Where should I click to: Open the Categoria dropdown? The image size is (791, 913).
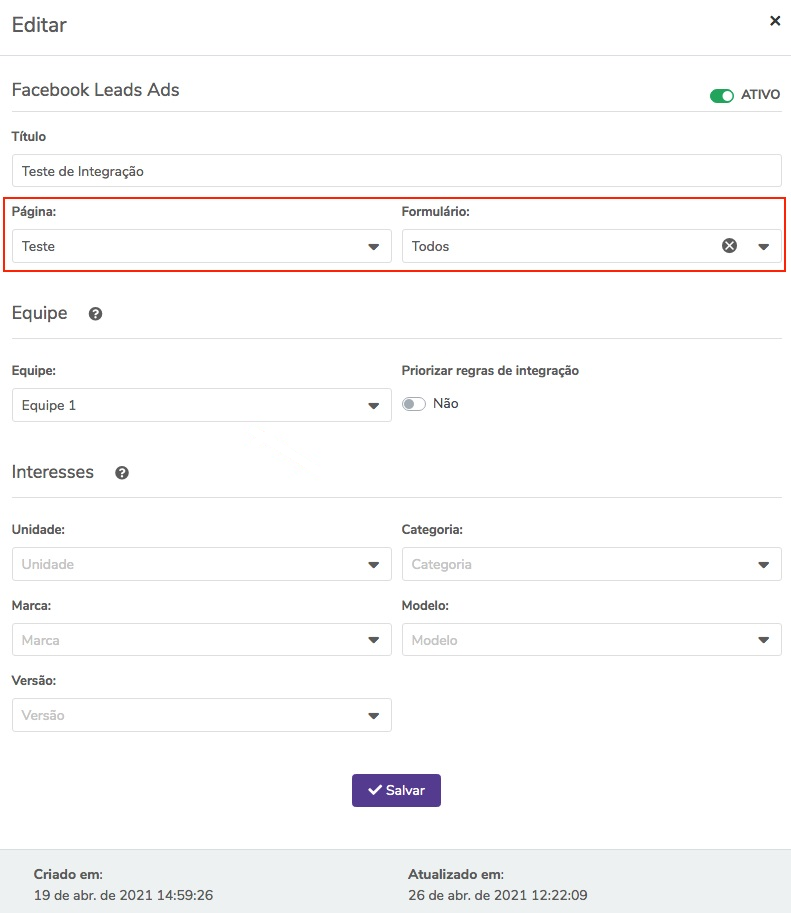point(591,564)
